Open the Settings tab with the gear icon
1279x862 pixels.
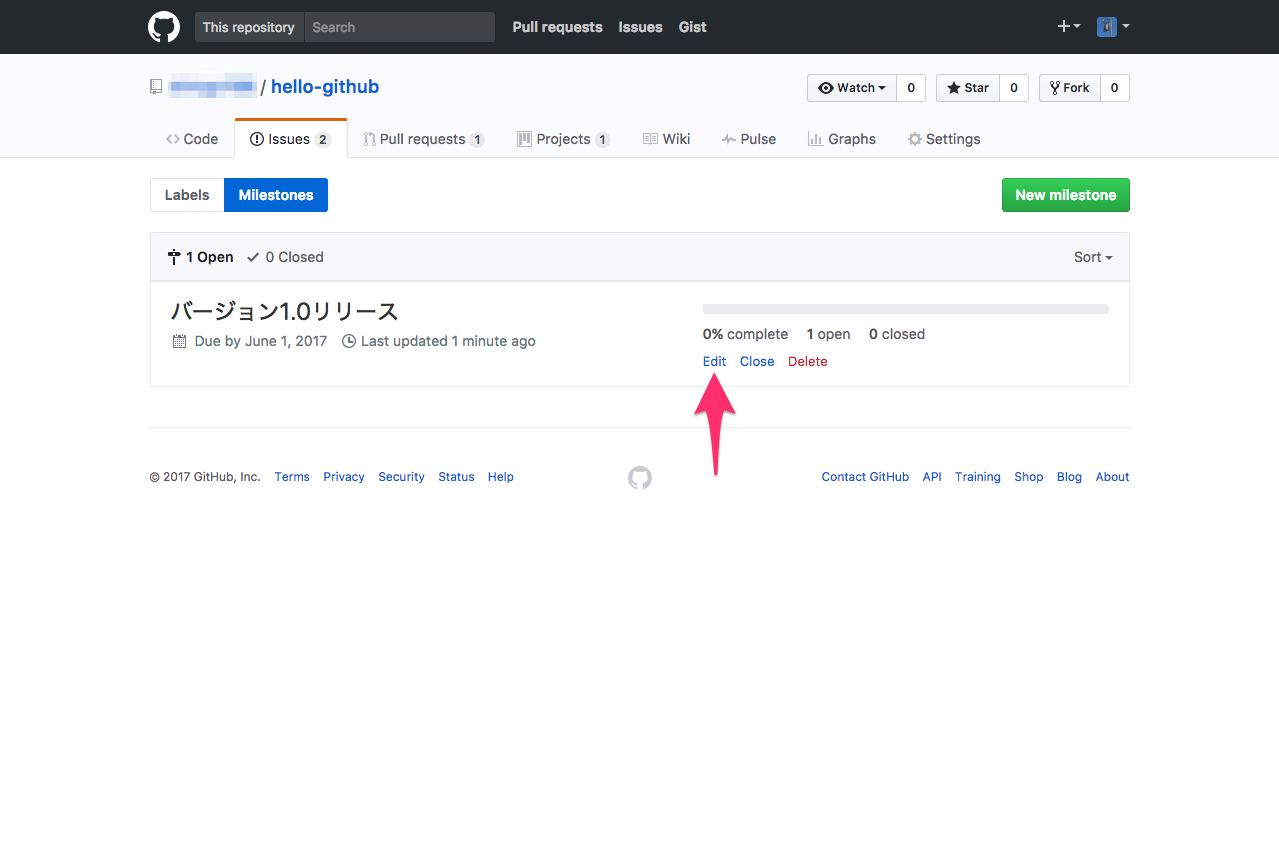point(943,139)
